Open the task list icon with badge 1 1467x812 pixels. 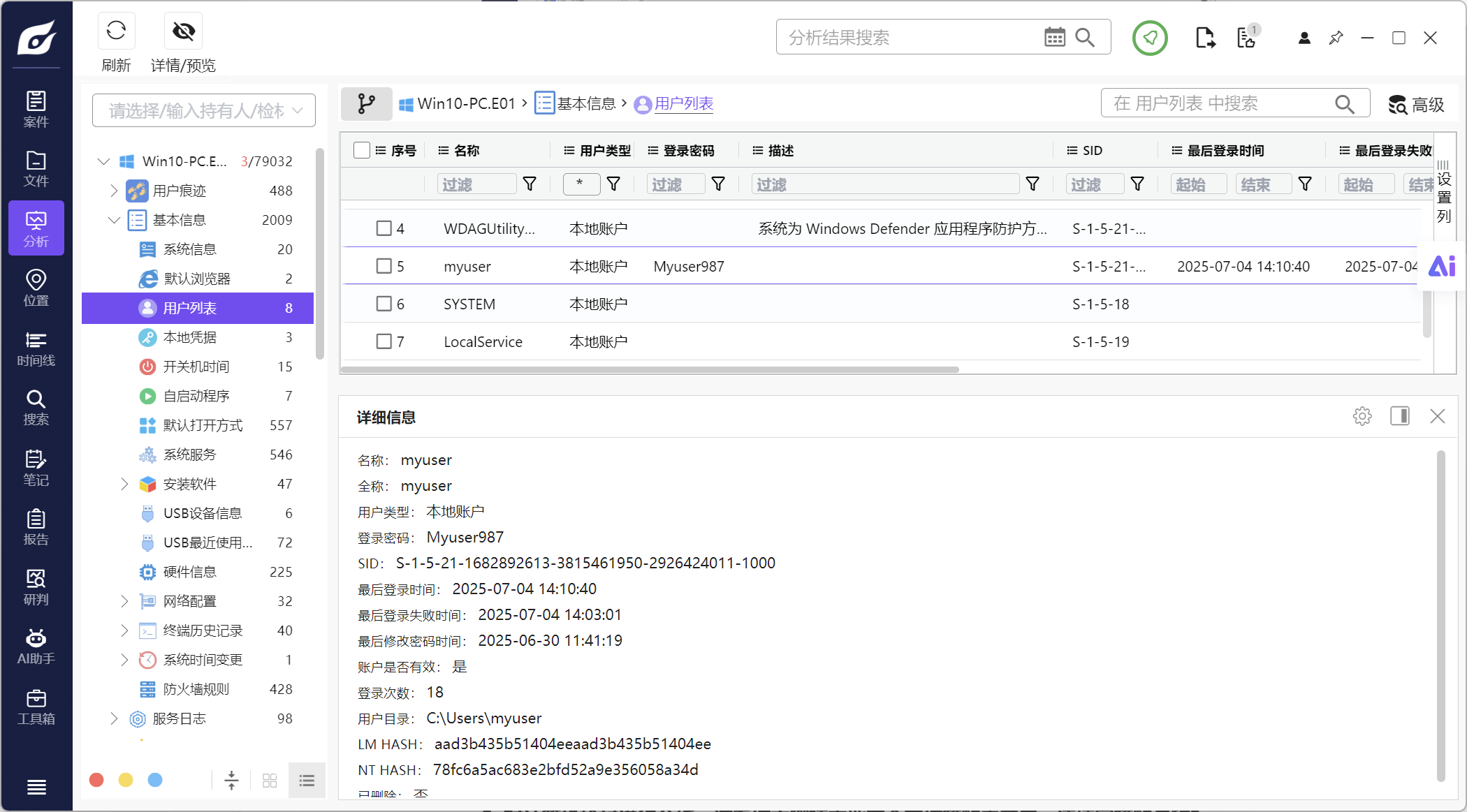click(x=1248, y=36)
